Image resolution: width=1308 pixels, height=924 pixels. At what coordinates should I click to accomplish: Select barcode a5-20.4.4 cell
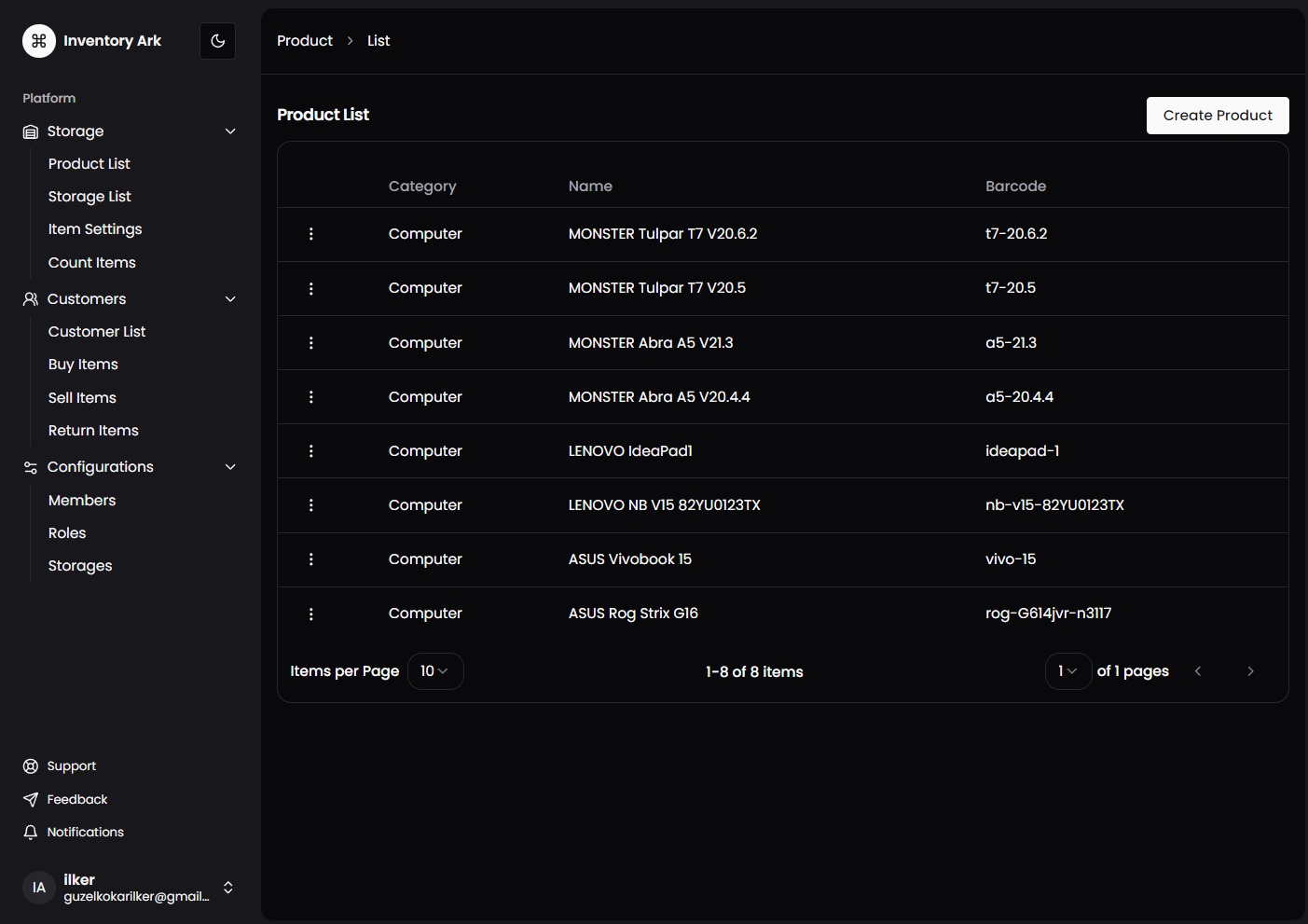(1019, 397)
